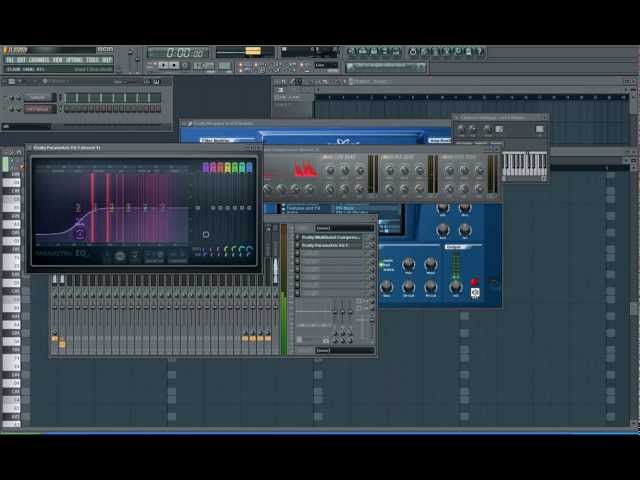Open the snap selector dropdown showing Line
640x480 pixels.
tap(327, 65)
